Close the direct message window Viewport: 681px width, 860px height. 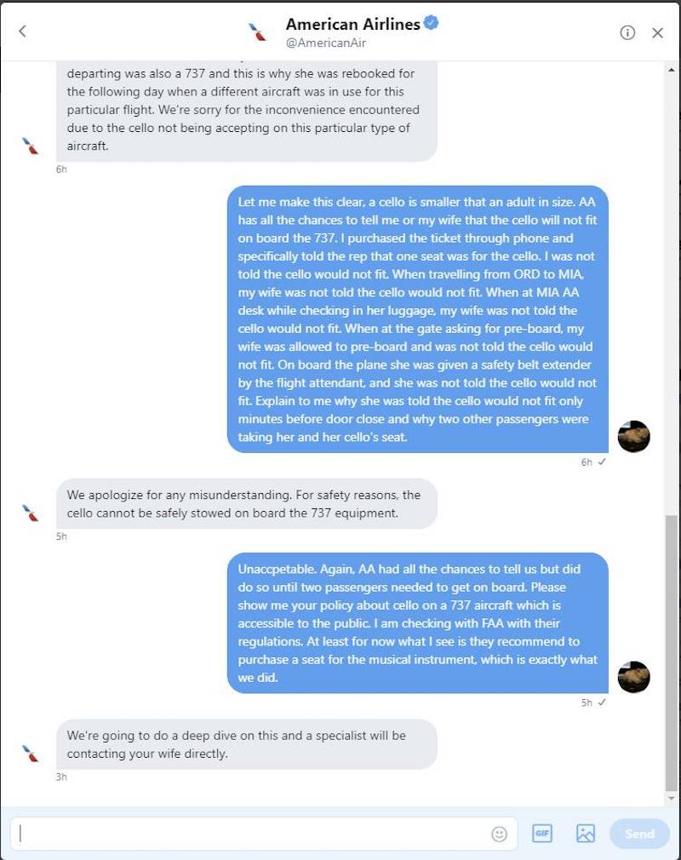(x=657, y=33)
